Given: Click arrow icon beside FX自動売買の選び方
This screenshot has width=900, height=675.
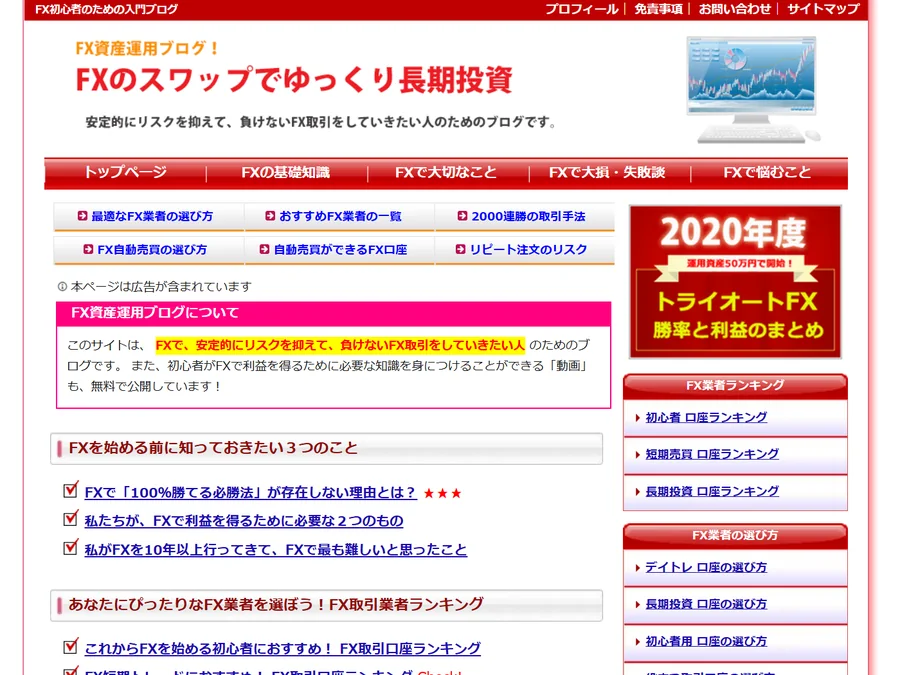Looking at the screenshot, I should [88, 249].
